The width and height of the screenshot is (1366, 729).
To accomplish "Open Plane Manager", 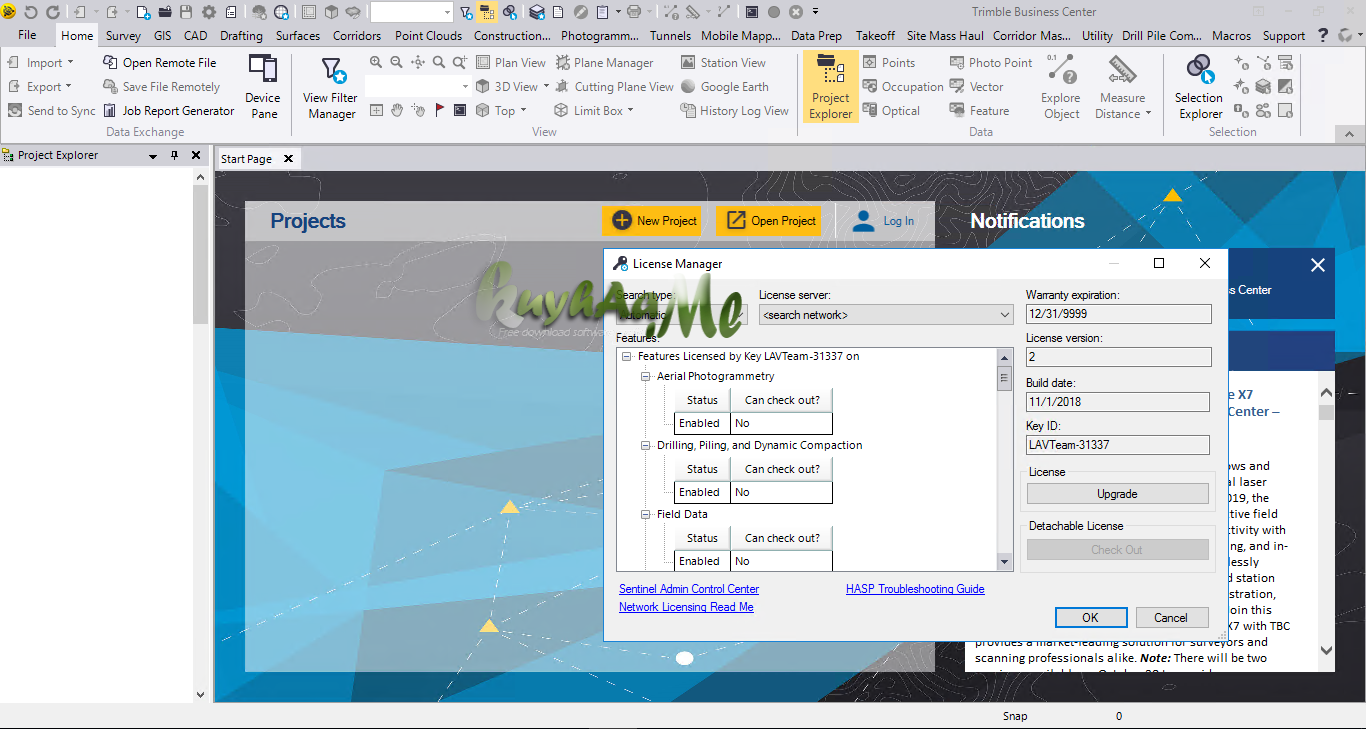I will click(x=604, y=62).
